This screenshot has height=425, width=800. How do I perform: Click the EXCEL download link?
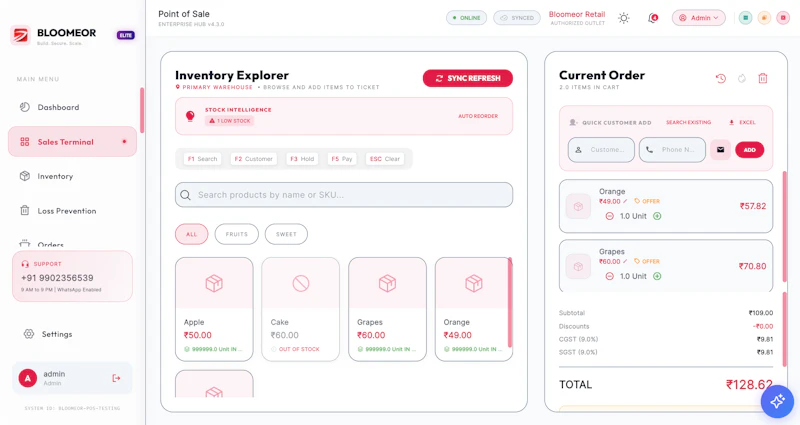(742, 122)
